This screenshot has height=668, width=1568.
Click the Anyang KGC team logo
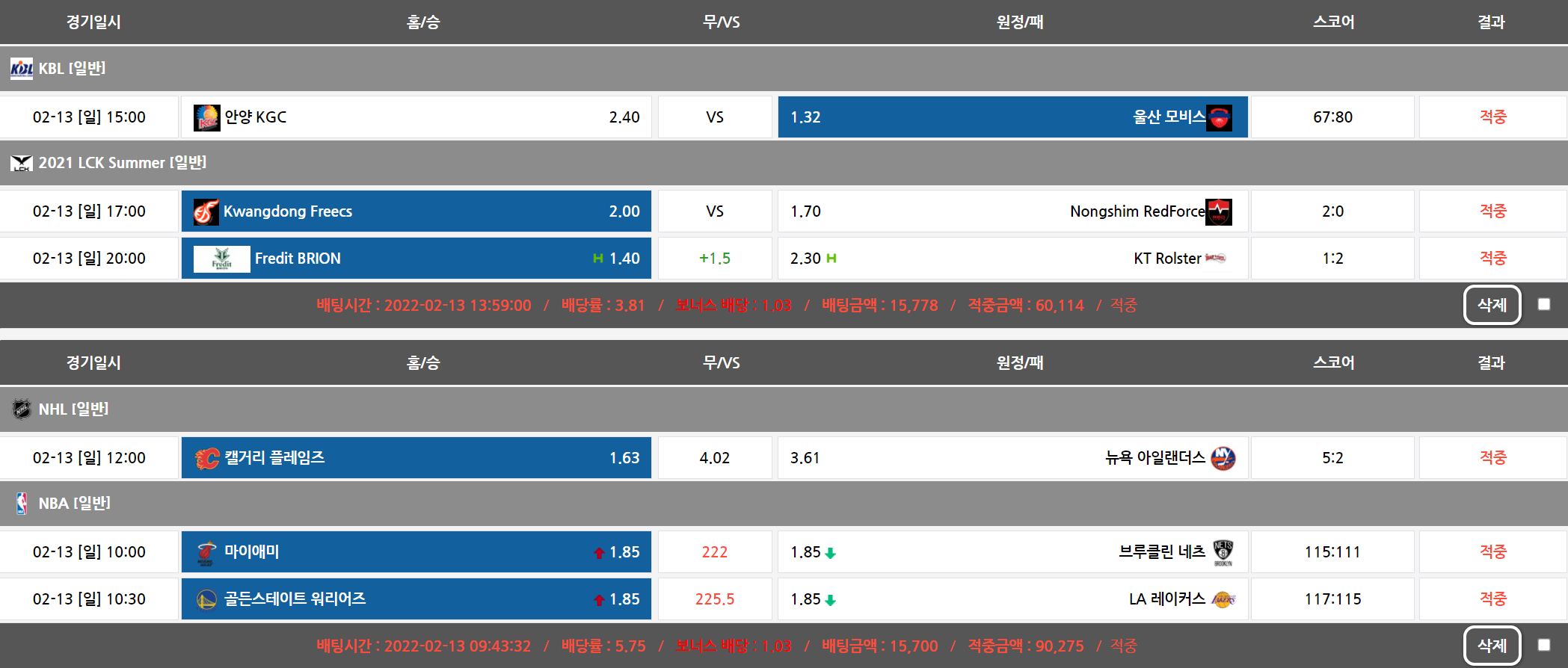[206, 117]
